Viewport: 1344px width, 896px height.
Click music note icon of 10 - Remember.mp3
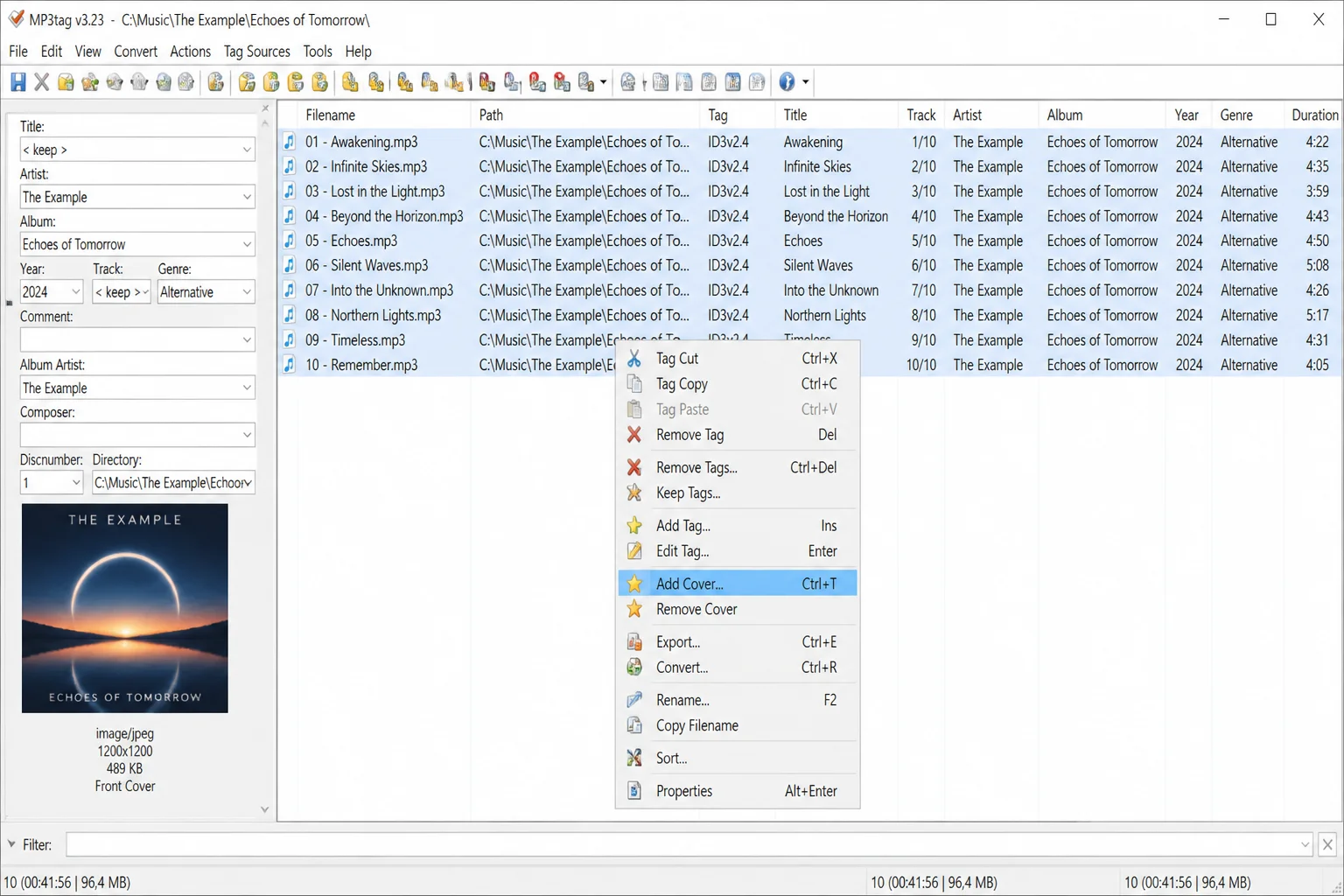coord(290,365)
